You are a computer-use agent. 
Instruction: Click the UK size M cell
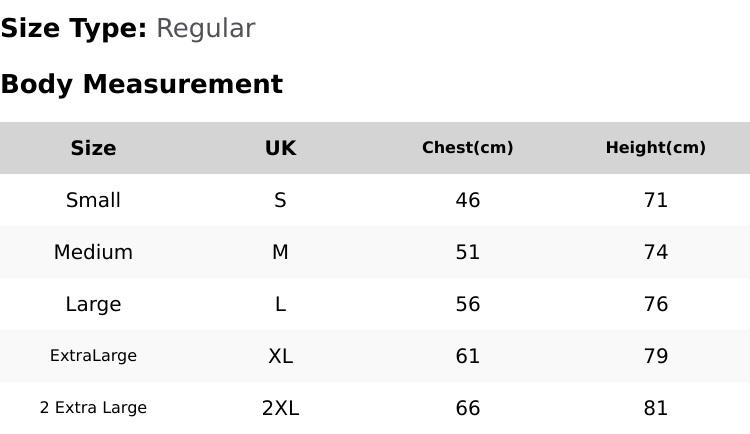[x=280, y=252]
